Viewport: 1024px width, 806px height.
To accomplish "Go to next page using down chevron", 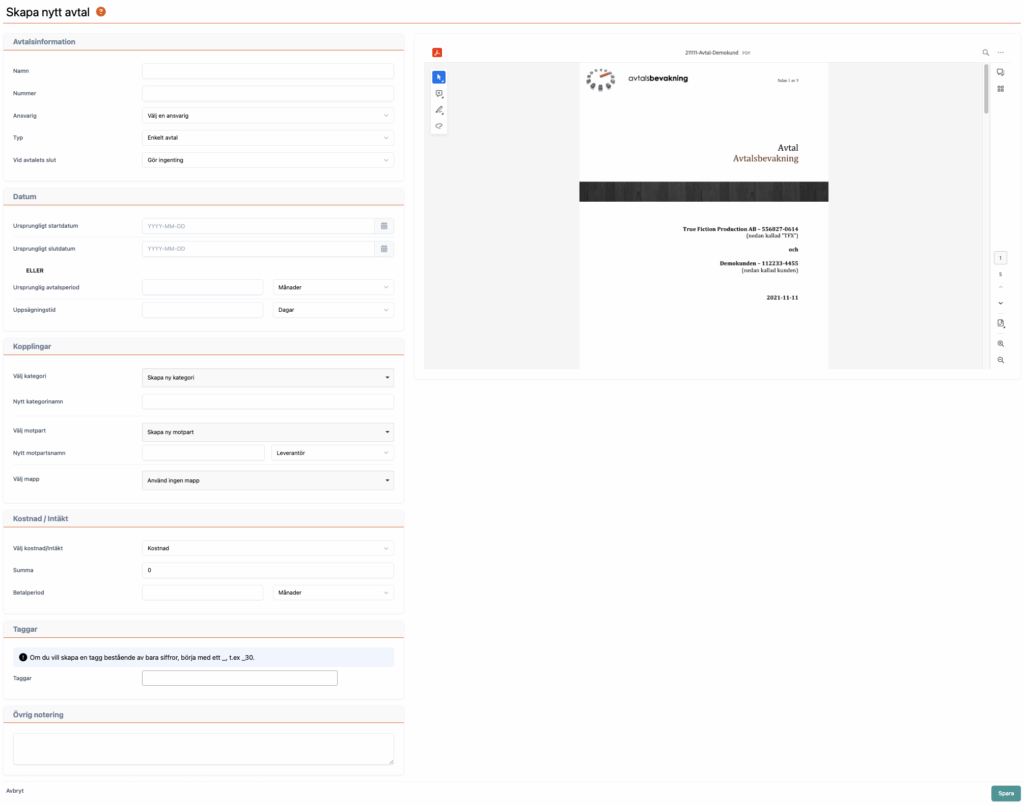I will (1001, 303).
